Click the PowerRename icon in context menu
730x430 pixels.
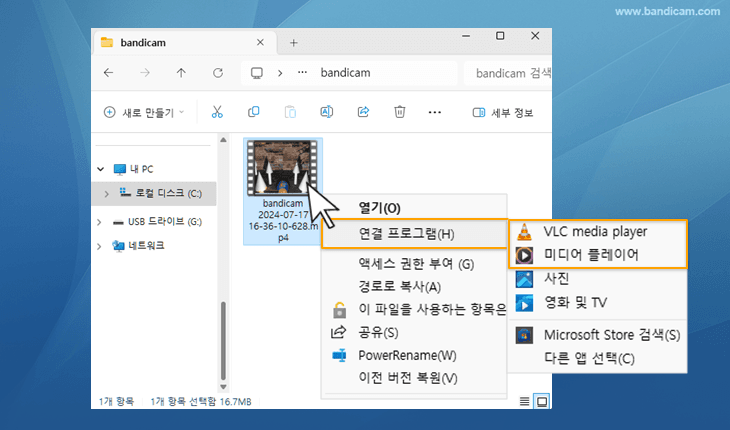[x=339, y=356]
